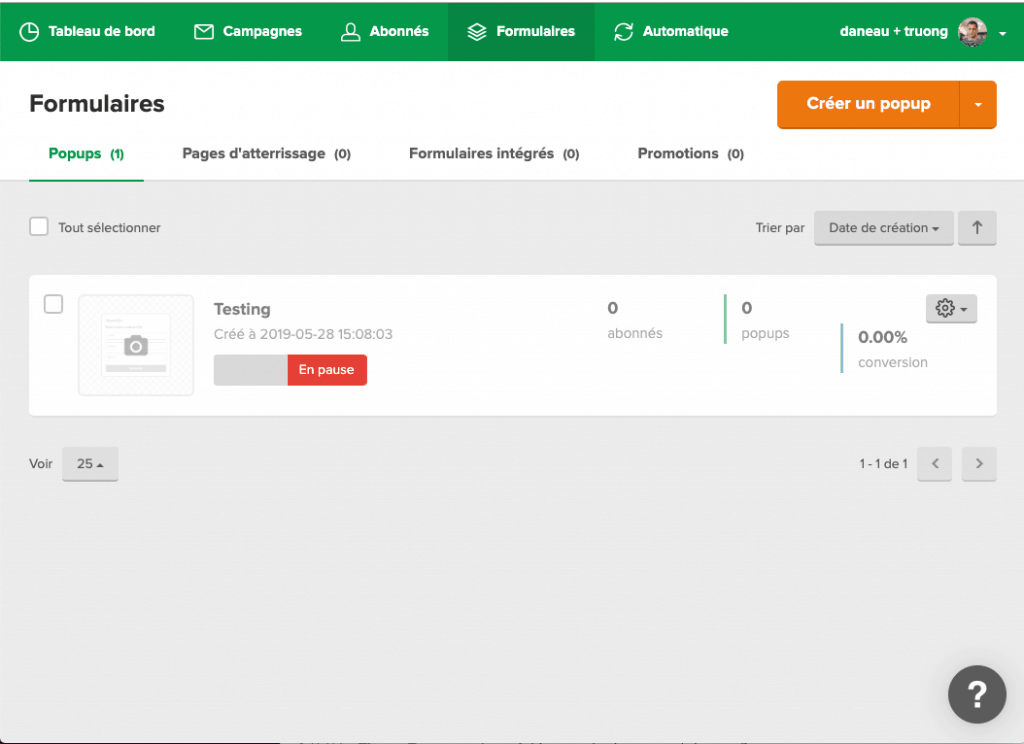Check the Tout sélectionner checkbox

(x=39, y=227)
